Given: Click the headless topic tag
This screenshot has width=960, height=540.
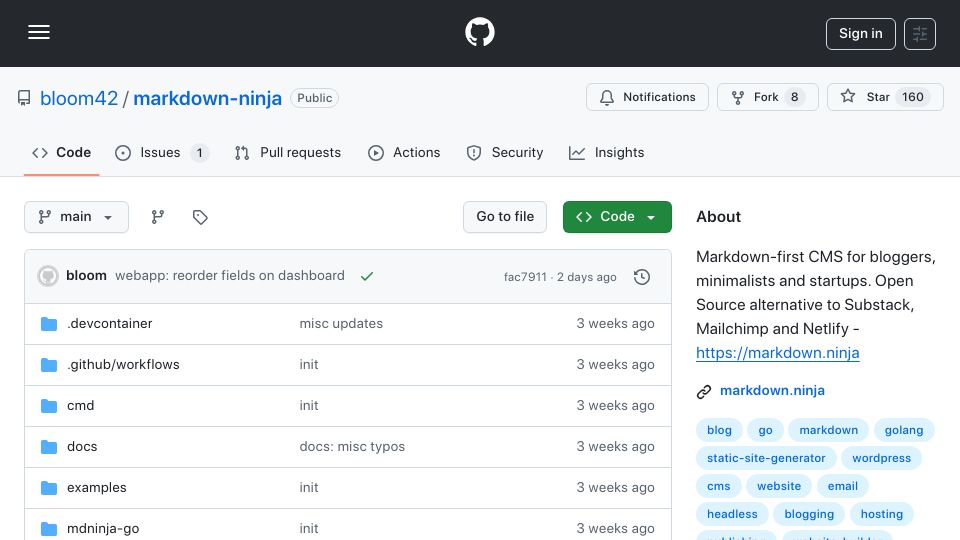Looking at the screenshot, I should 732,514.
